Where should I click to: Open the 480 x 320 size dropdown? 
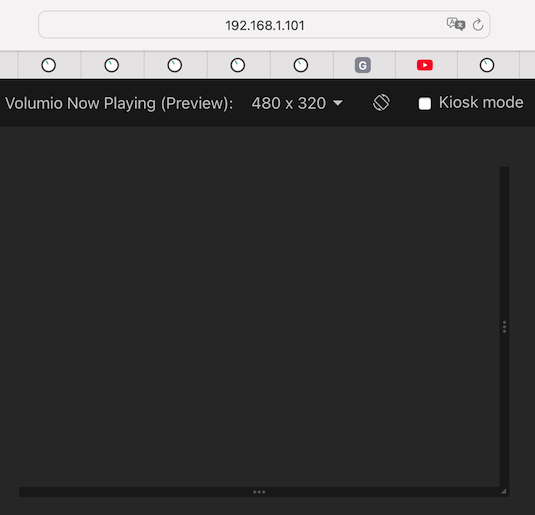pos(297,103)
